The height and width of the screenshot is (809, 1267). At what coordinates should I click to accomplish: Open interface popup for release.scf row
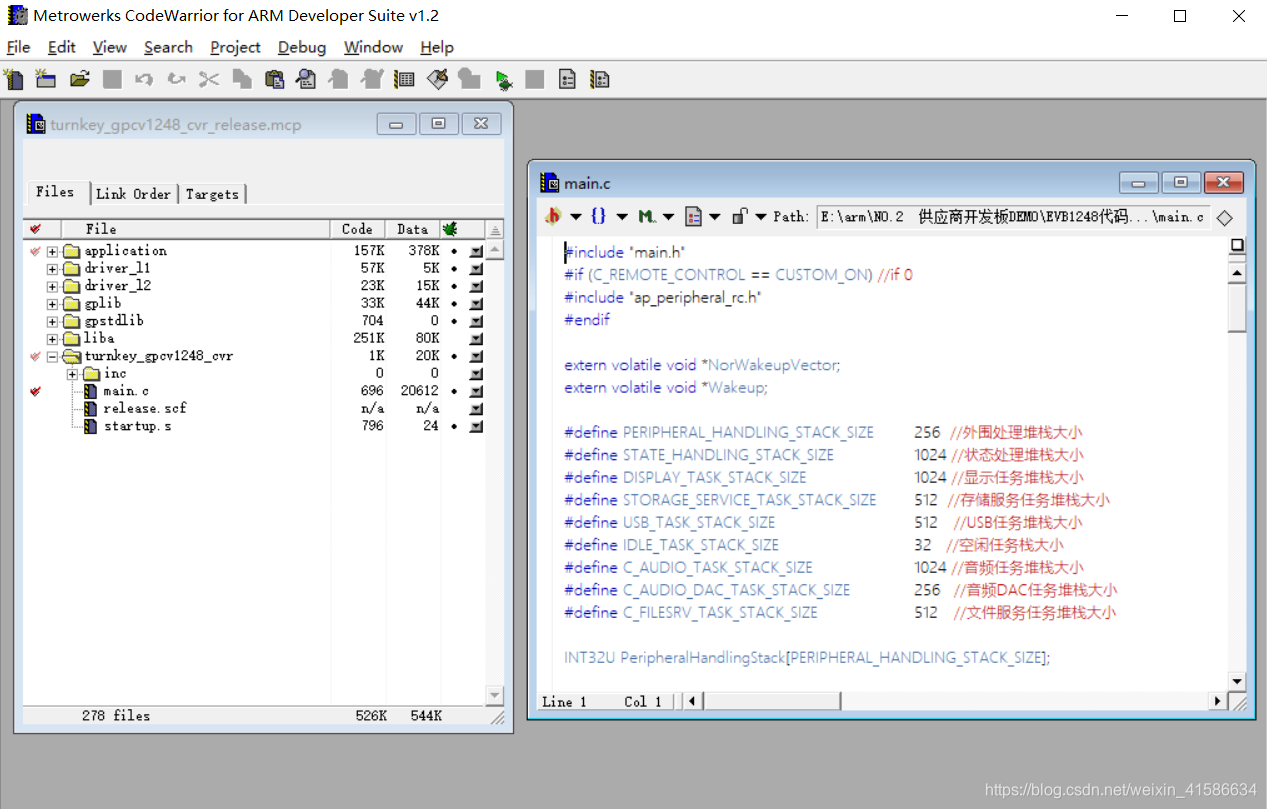(476, 408)
